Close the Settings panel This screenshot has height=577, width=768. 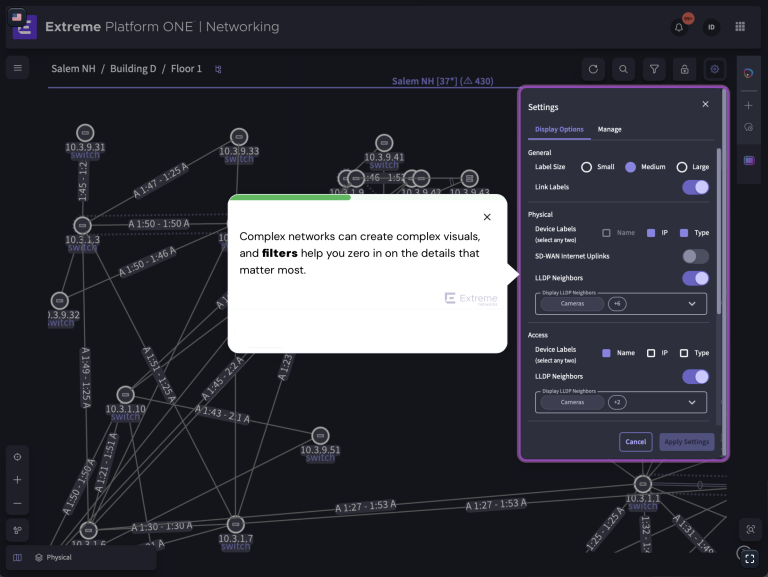(x=705, y=104)
